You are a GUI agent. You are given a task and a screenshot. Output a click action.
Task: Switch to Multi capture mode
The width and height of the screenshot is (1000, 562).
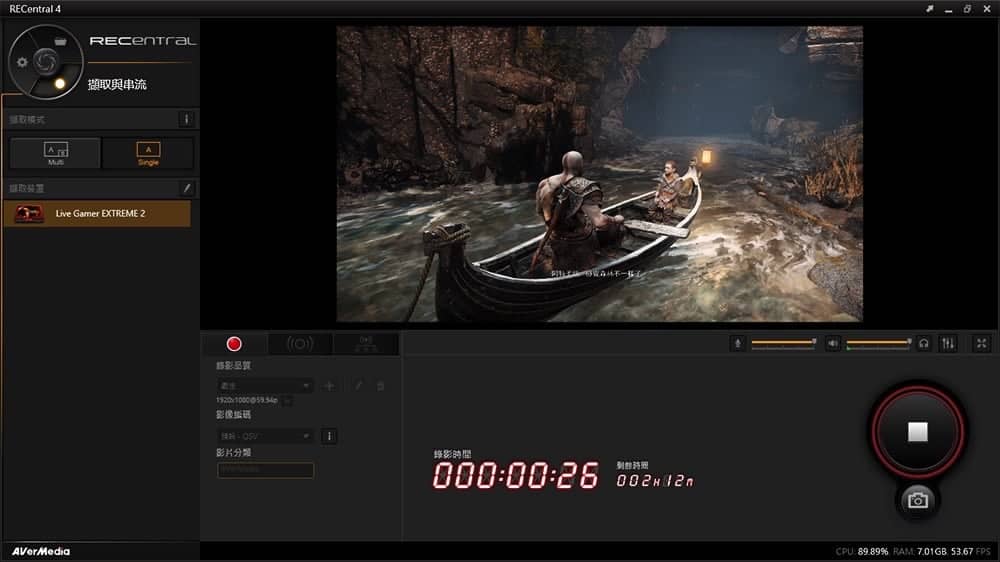[x=55, y=153]
